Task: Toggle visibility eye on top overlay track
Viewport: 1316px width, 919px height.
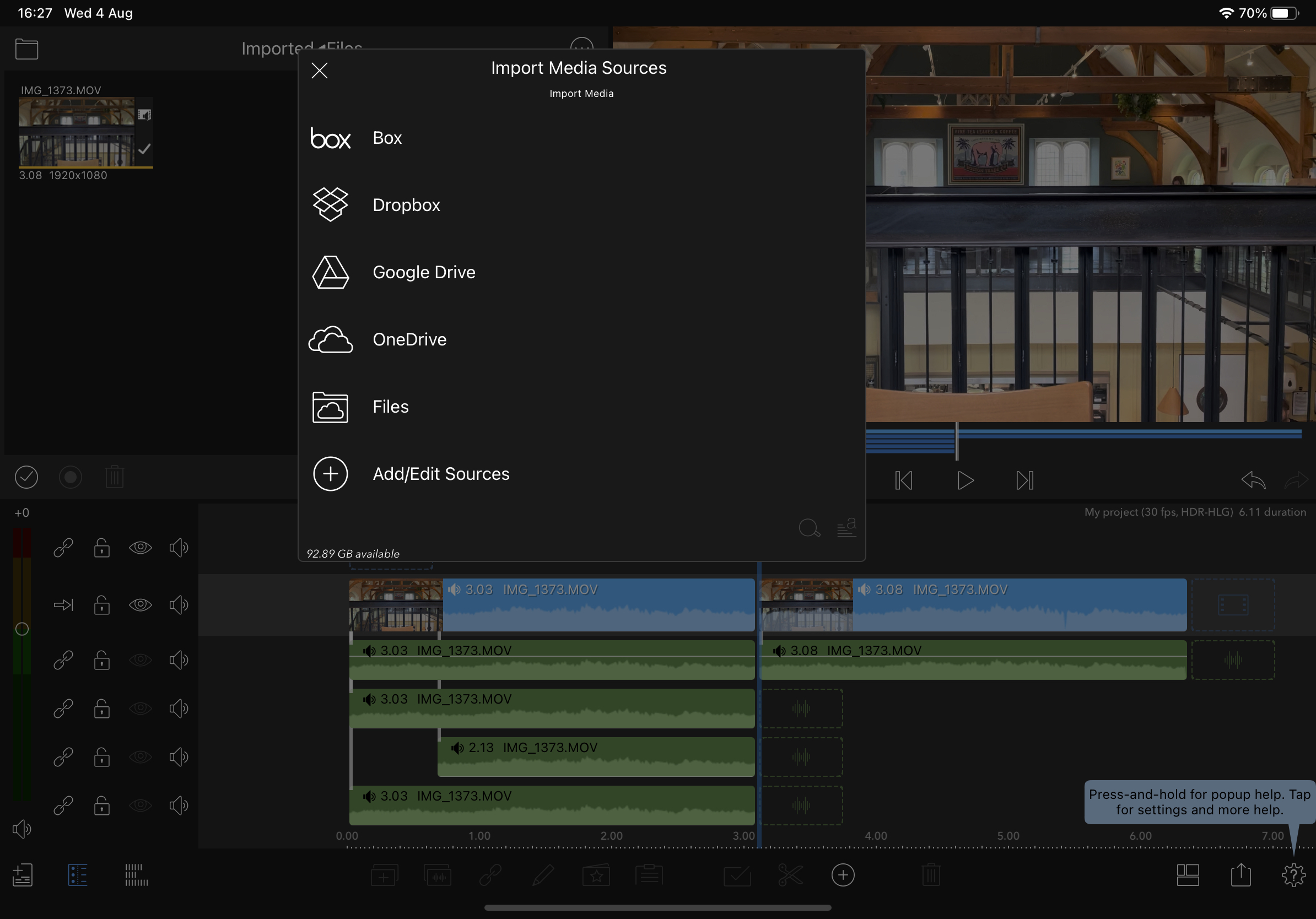Action: point(141,548)
